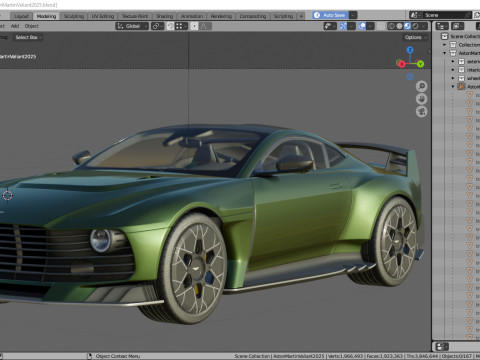Click the pin icon in Scene field

point(468,15)
